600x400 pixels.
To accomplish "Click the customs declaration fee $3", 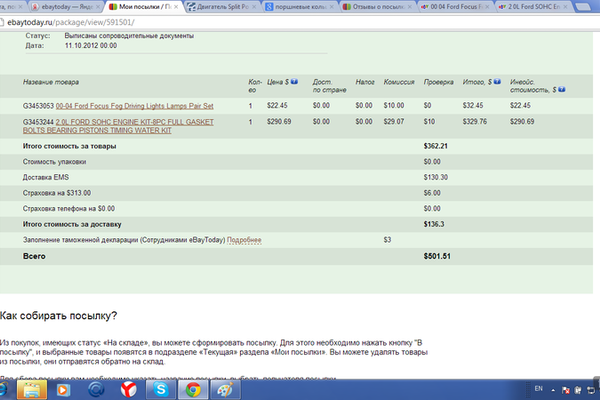I will tap(387, 240).
